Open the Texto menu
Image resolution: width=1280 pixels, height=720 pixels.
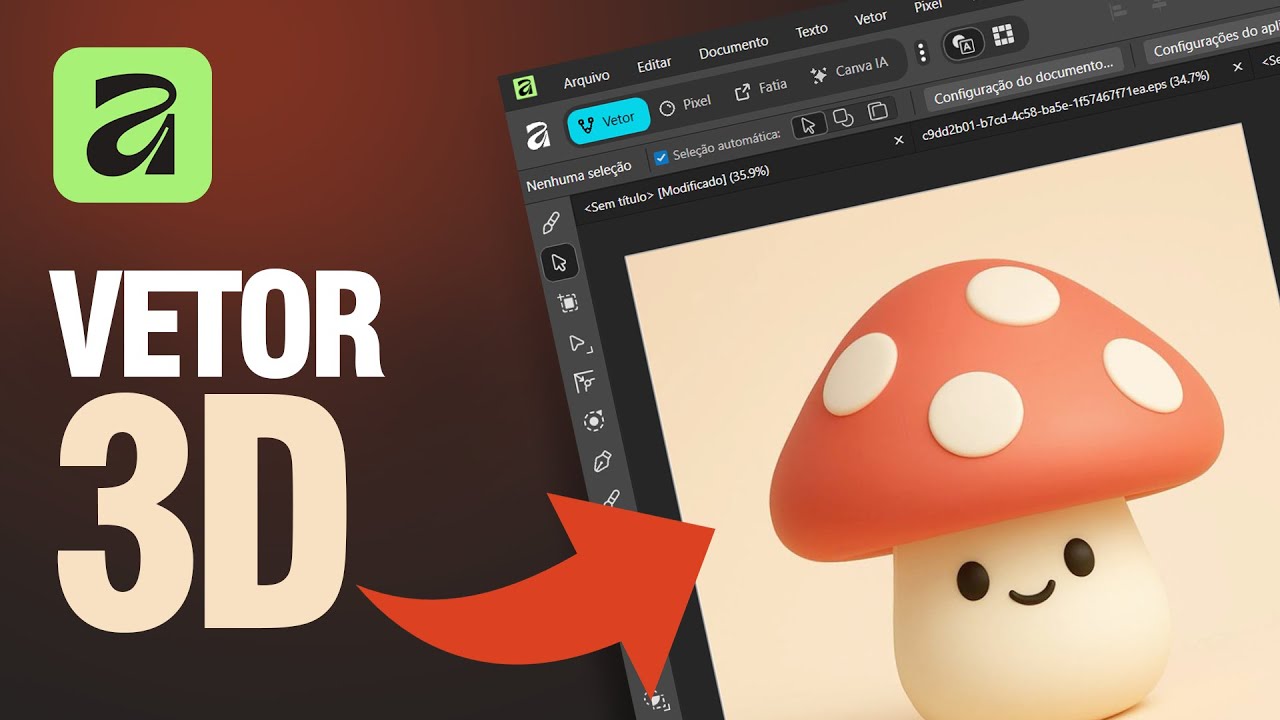[x=811, y=30]
